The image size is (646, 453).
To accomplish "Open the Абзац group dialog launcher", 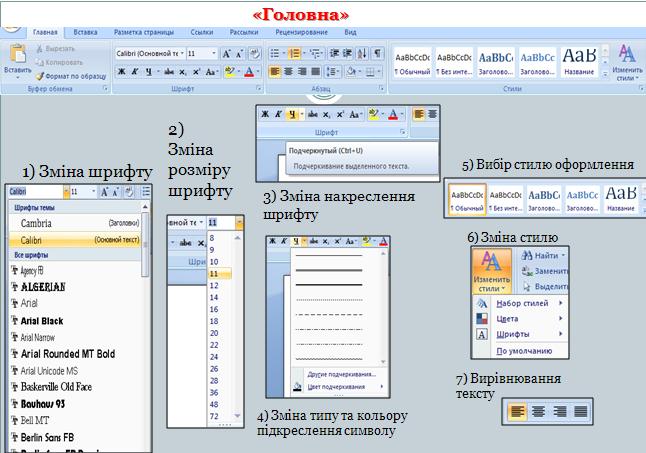I will pyautogui.click(x=382, y=88).
